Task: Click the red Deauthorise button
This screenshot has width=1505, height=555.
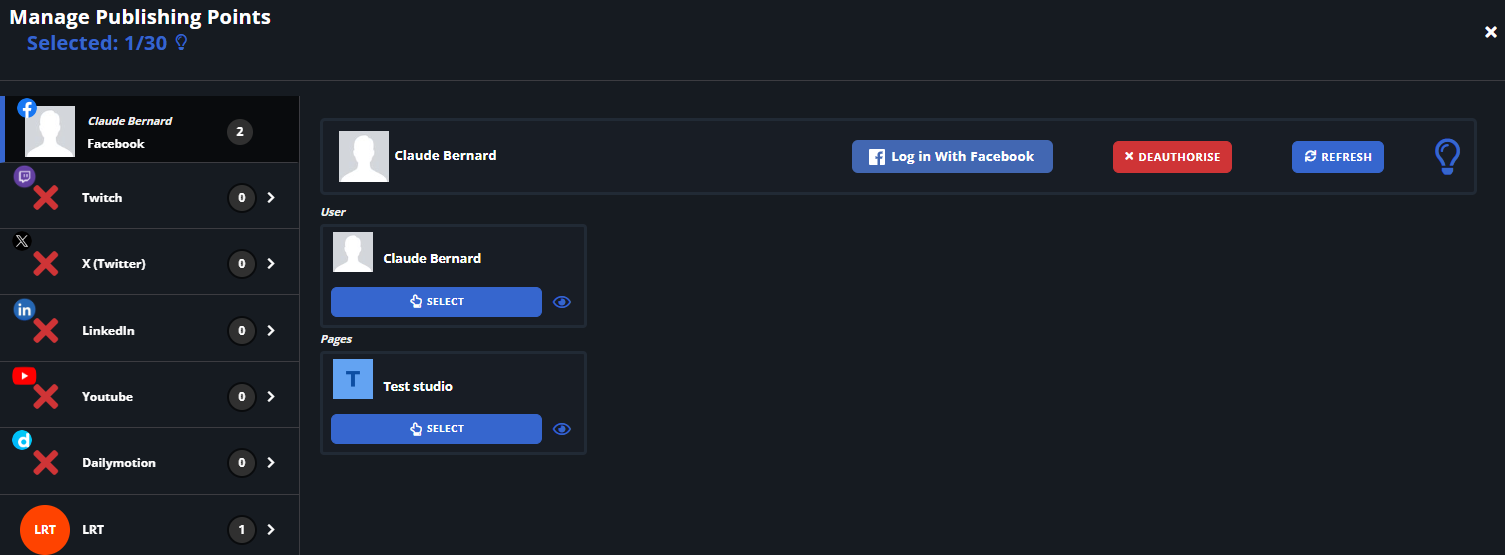Action: coord(1172,157)
